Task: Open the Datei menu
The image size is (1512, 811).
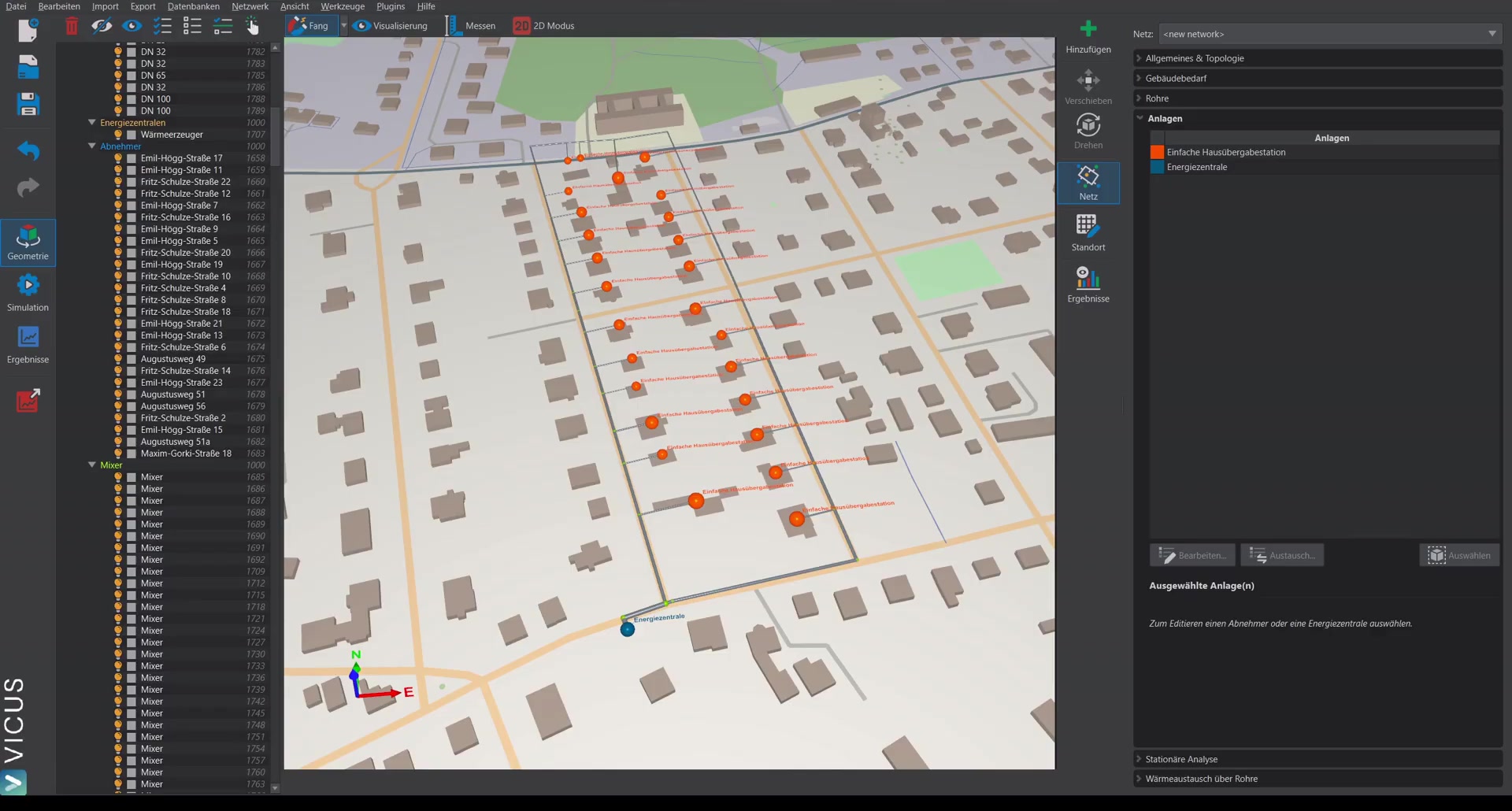Action: pyautogui.click(x=16, y=6)
